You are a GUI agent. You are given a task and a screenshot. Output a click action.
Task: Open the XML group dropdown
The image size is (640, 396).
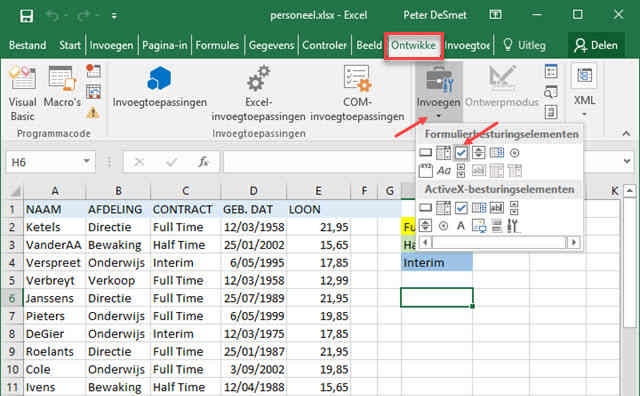tap(584, 91)
